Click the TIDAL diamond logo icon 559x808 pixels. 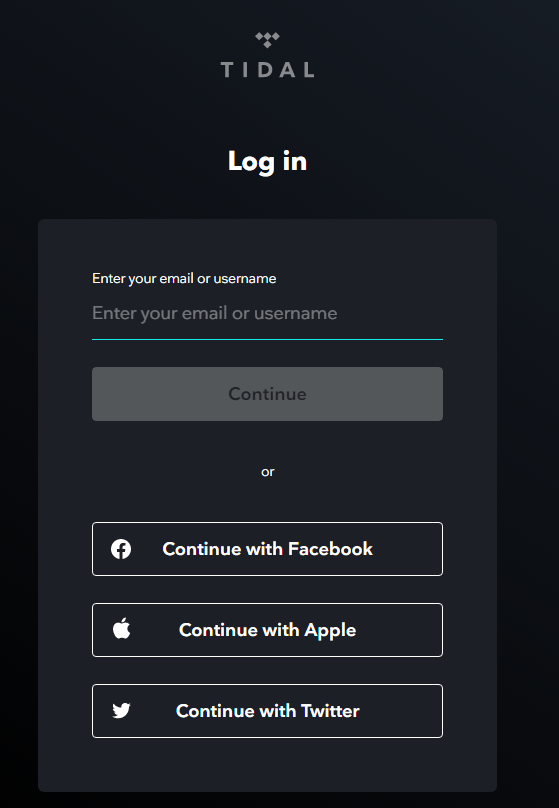click(x=267, y=40)
